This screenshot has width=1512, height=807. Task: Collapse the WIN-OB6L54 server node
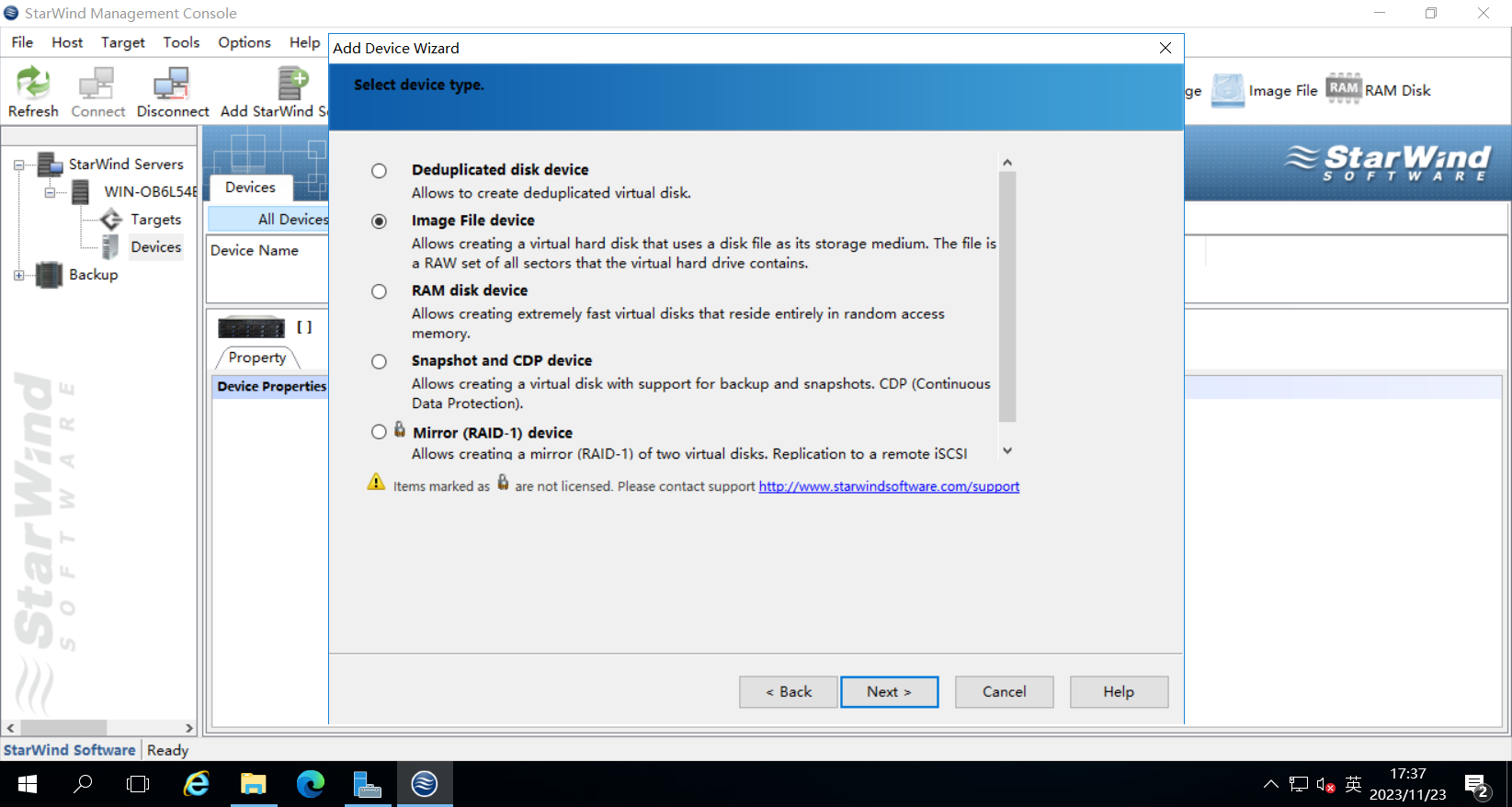[50, 192]
